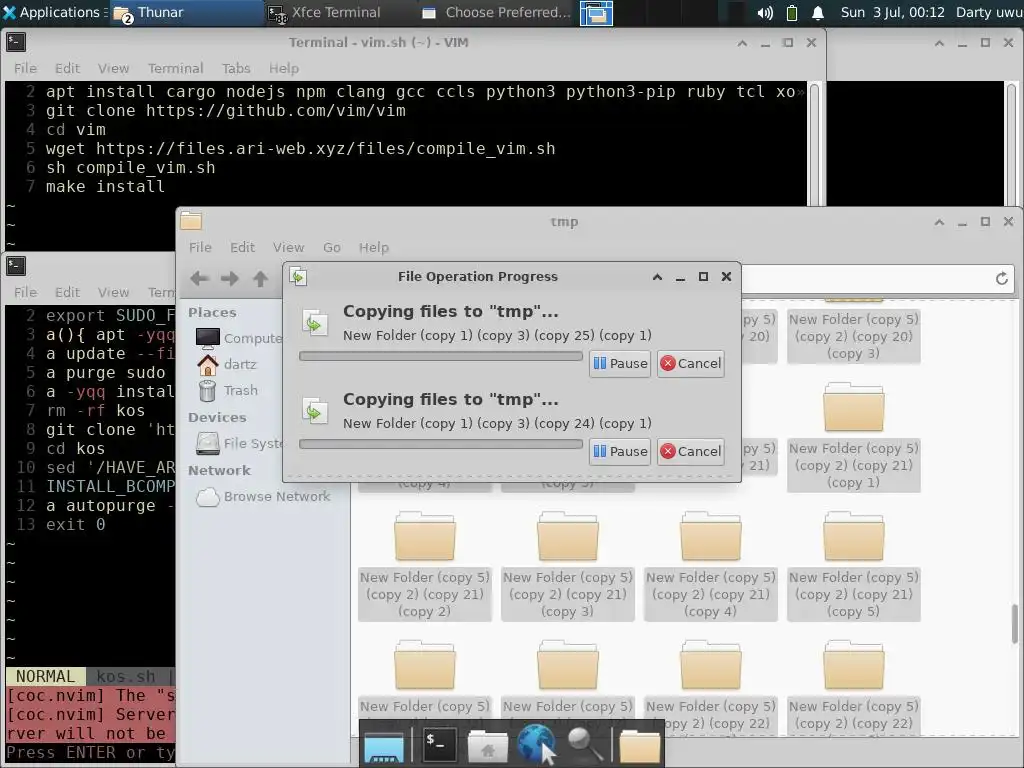Screen dimensions: 1024x768
Task: Show desktop from the bottom dock
Action: pyautogui.click(x=383, y=746)
